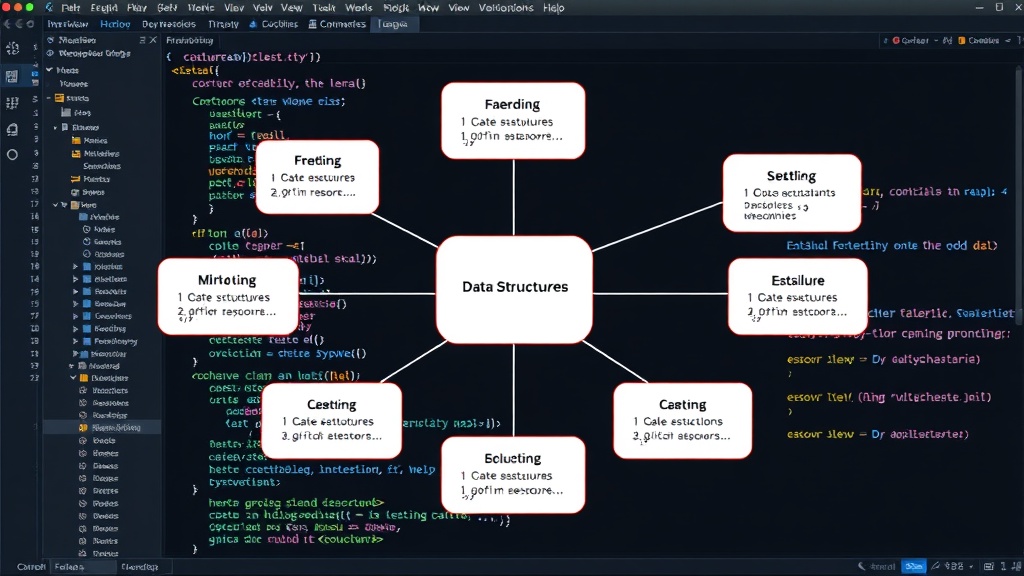
Task: Click the highlighted explorer icon in activity bar
Action: click(x=12, y=76)
